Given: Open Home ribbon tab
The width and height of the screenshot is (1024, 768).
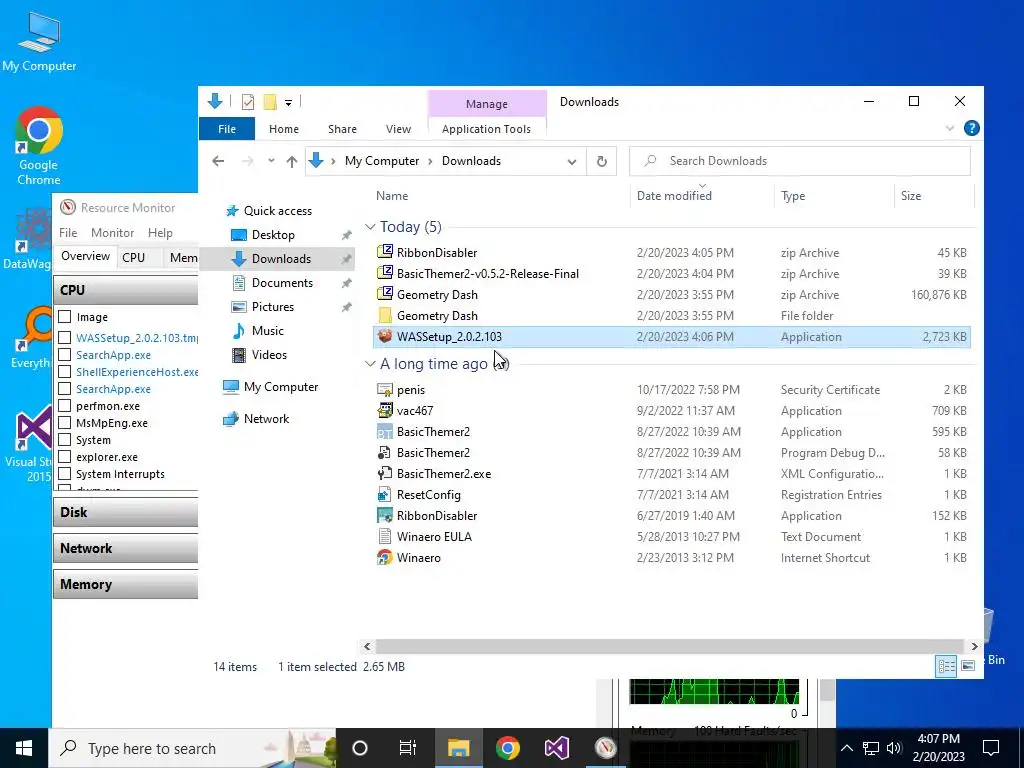Looking at the screenshot, I should [x=283, y=129].
